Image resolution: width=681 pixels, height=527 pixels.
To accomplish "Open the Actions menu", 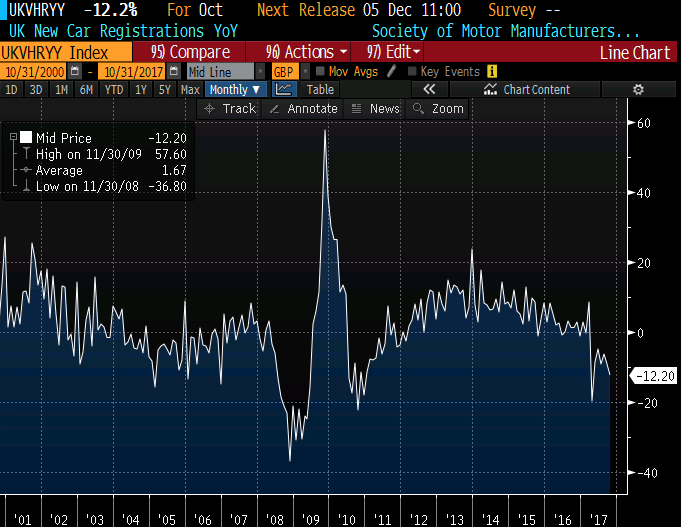I will 308,52.
